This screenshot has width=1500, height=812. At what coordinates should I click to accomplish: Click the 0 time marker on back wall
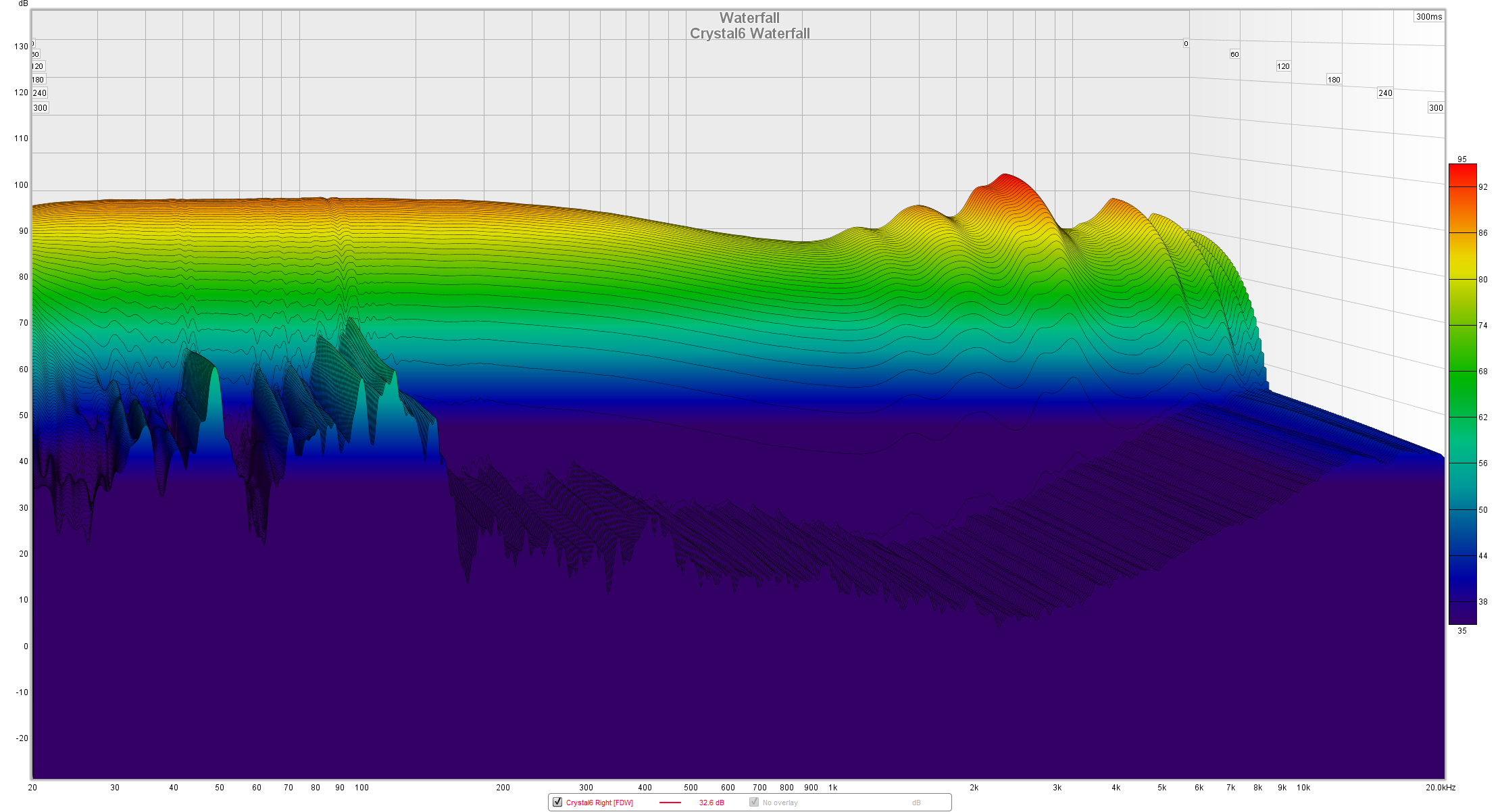pyautogui.click(x=1186, y=44)
